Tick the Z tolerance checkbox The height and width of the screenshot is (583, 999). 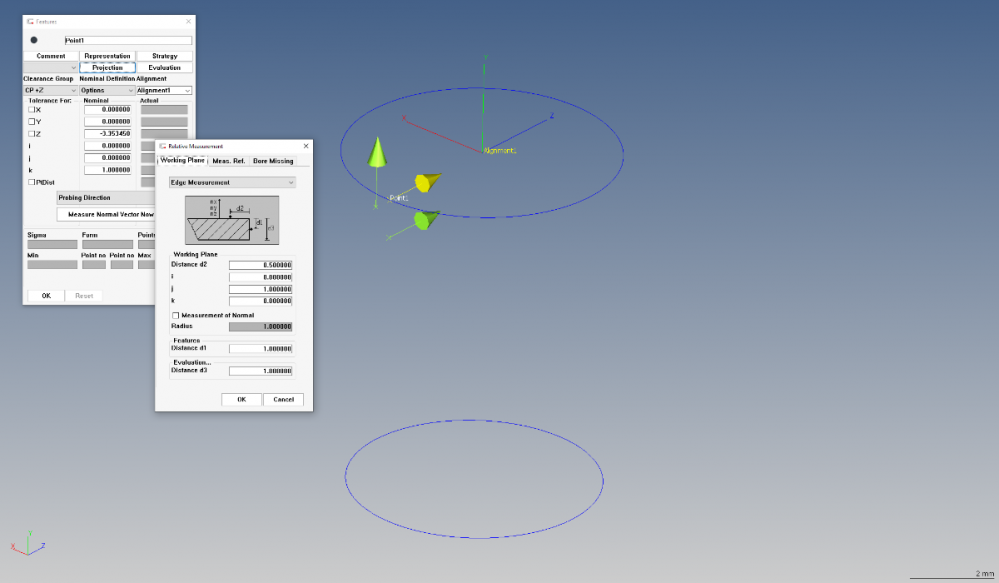[31, 134]
